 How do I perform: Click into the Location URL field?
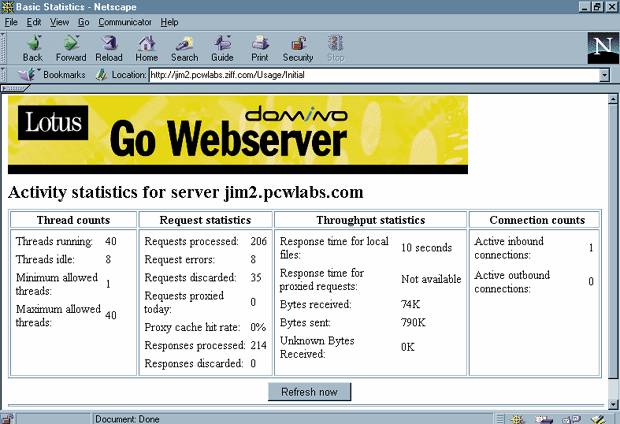click(x=370, y=75)
